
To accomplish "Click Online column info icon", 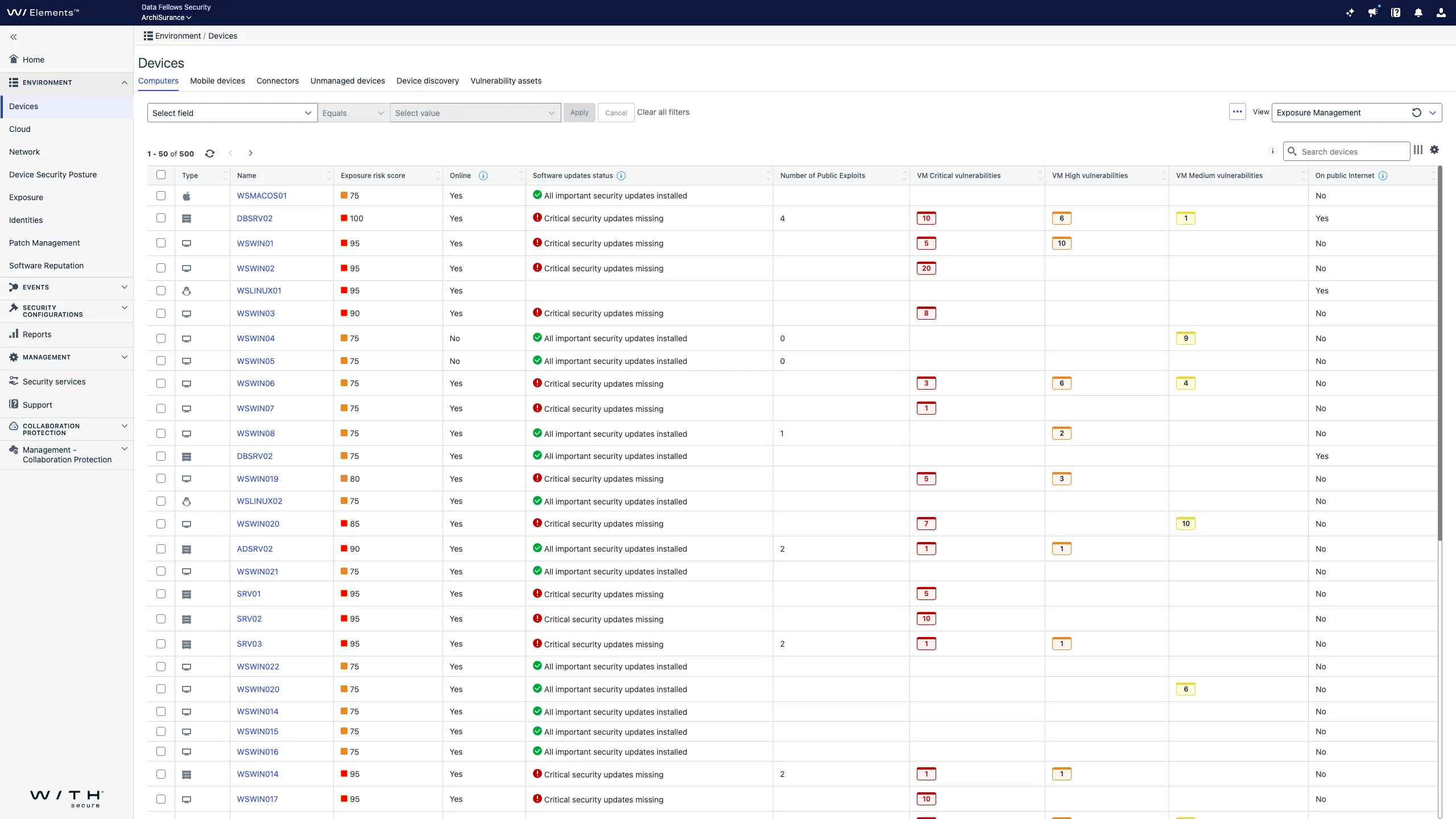I will 483,176.
